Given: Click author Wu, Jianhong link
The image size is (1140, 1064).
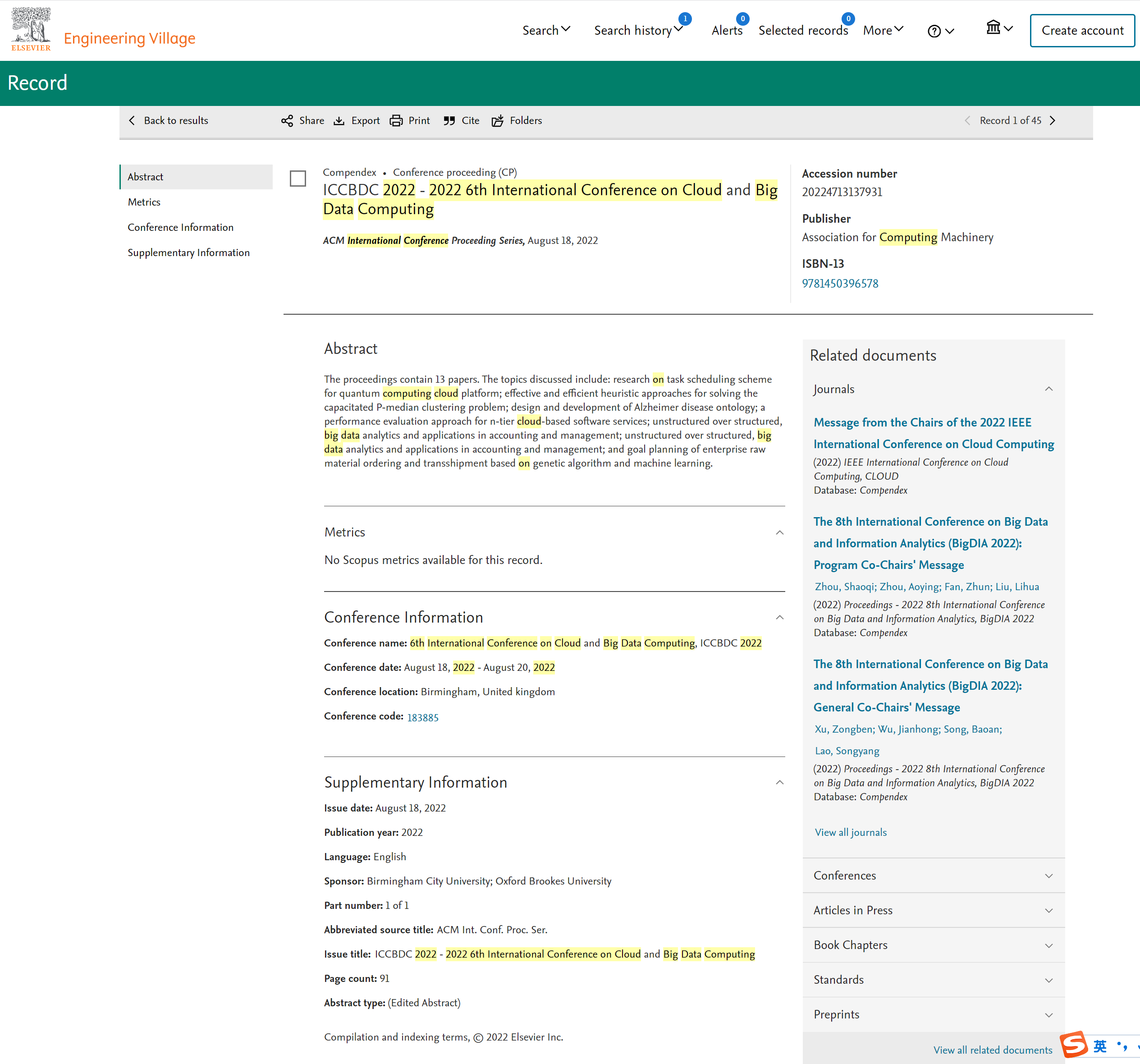Looking at the screenshot, I should click(x=909, y=729).
